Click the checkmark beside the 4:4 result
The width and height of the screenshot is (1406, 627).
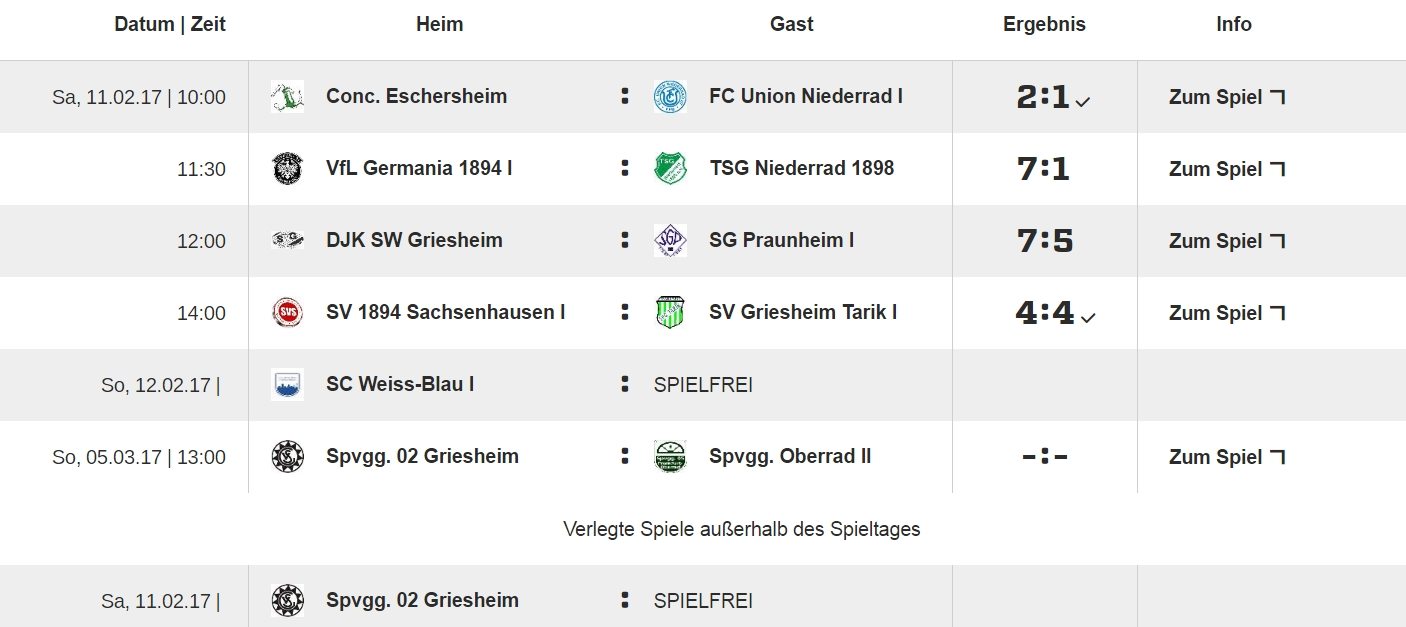click(1088, 317)
